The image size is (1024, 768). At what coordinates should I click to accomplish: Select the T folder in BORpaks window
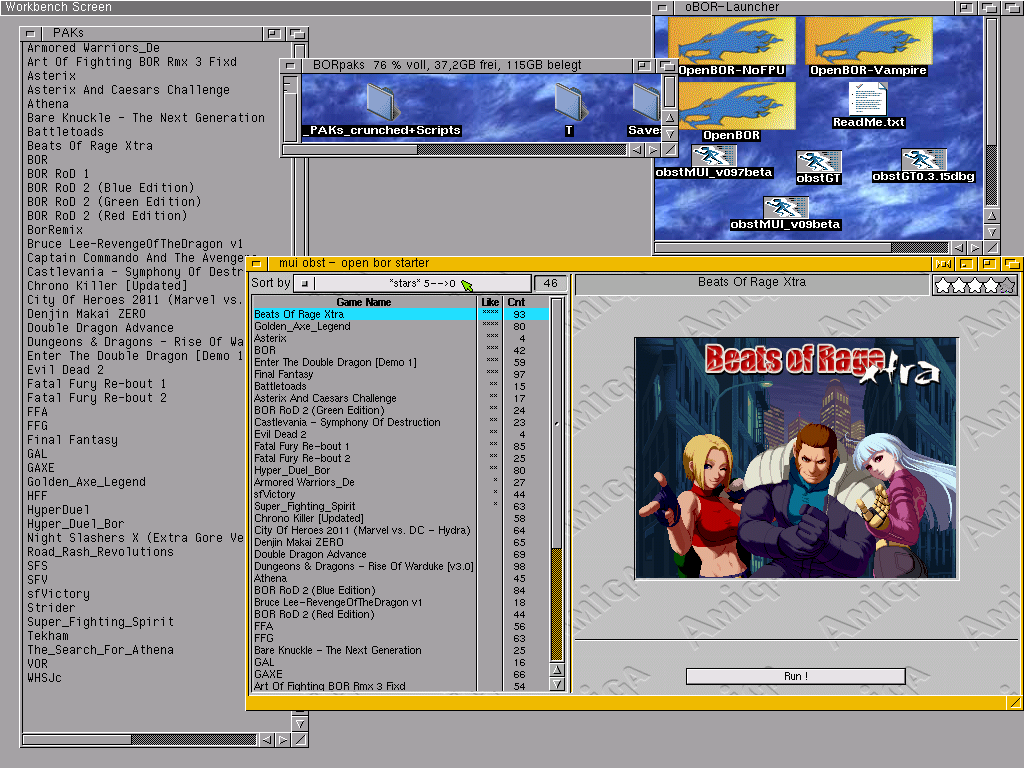[569, 102]
